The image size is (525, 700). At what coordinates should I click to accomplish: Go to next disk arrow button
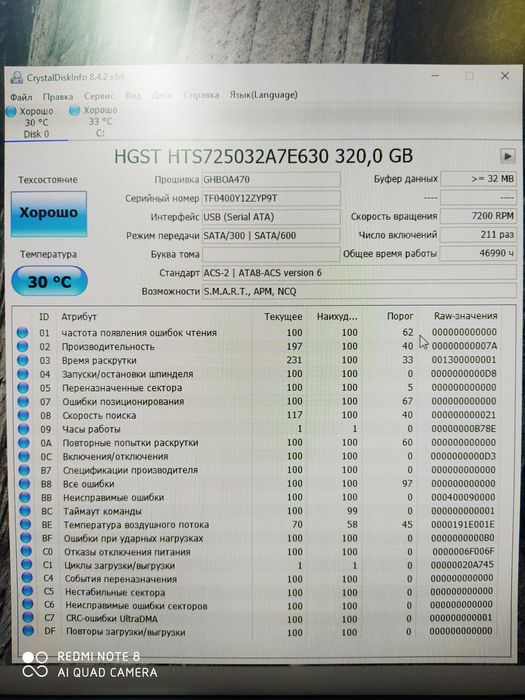(508, 156)
